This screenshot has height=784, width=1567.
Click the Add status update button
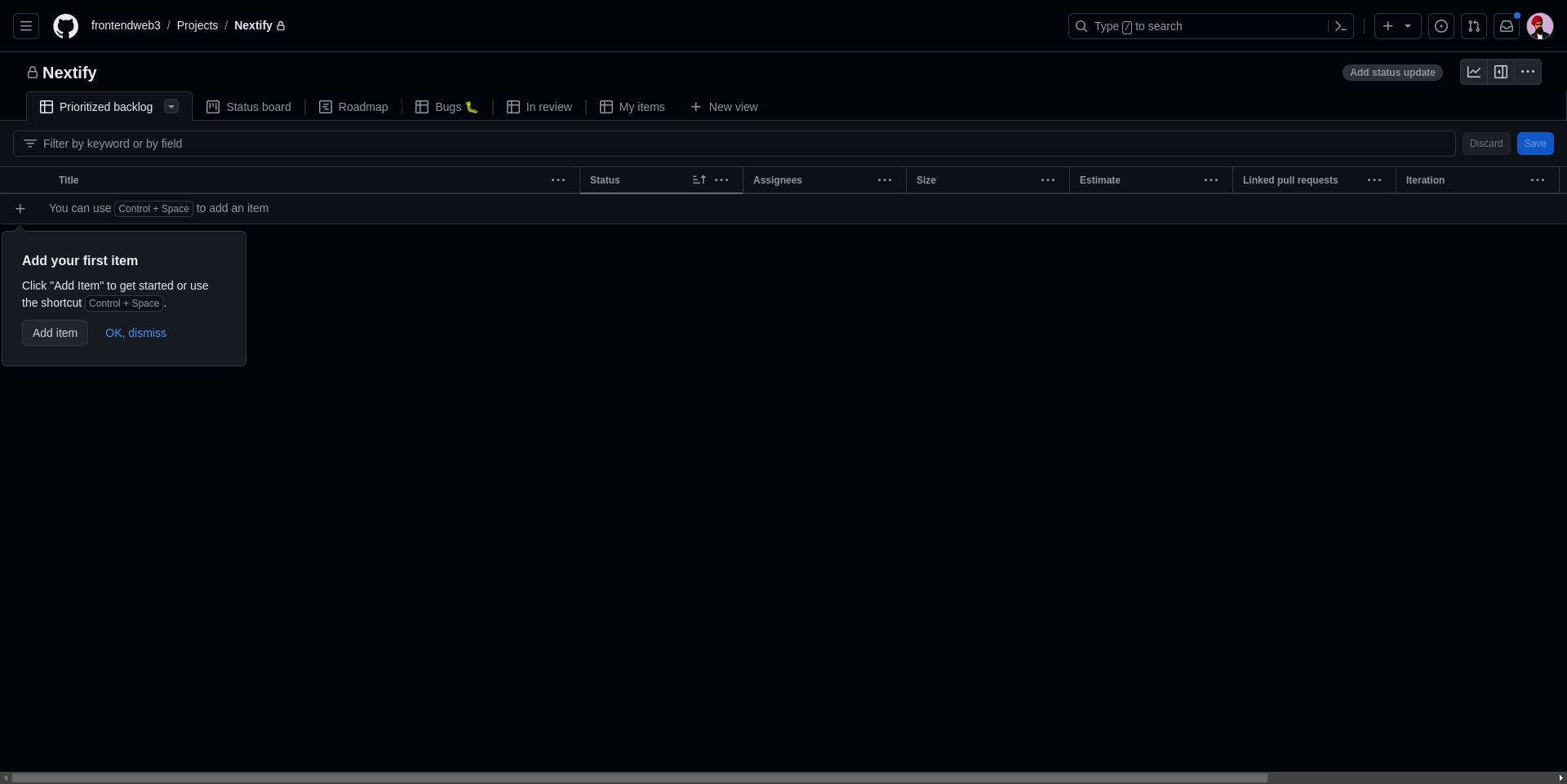click(1392, 73)
